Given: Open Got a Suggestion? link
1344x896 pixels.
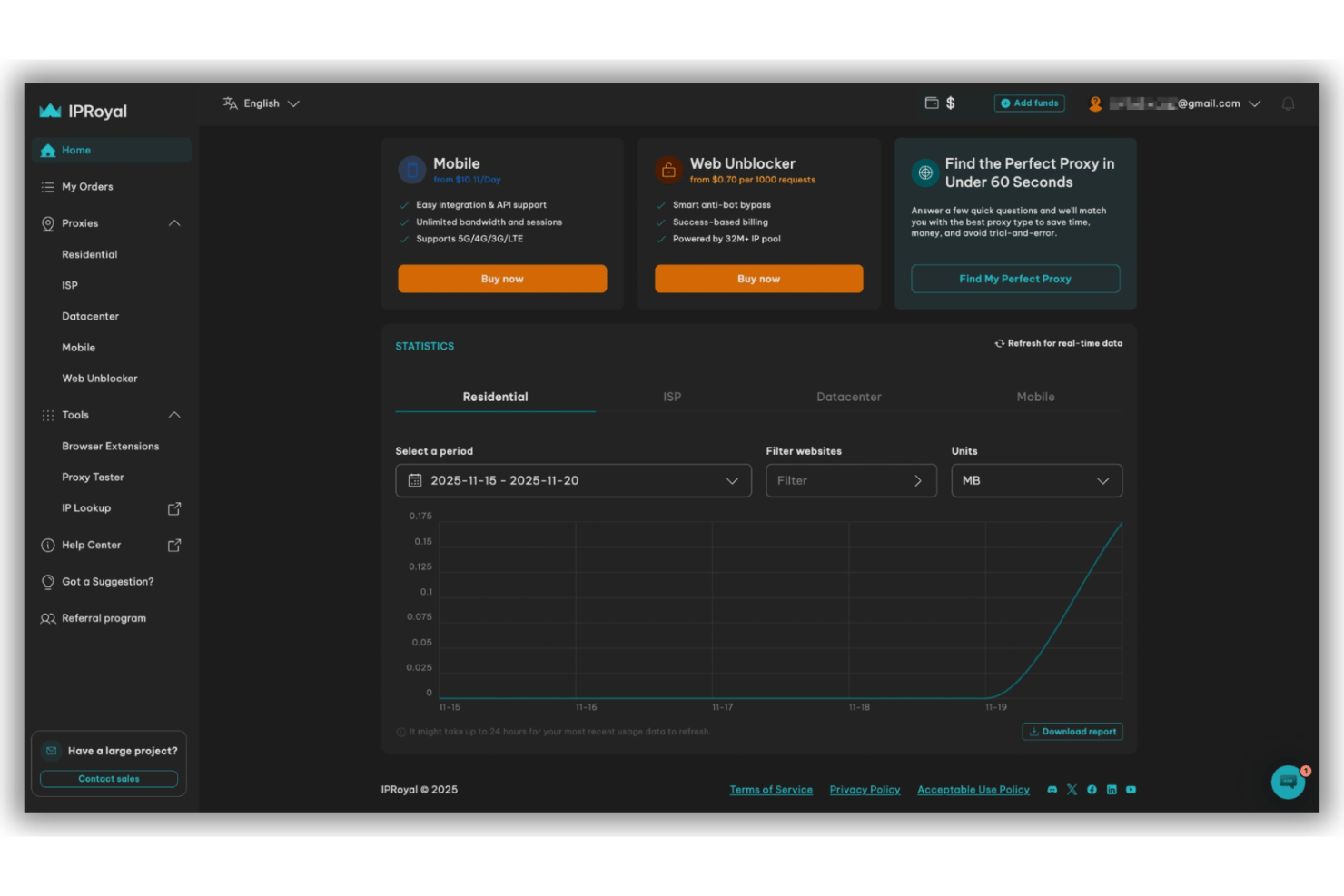Looking at the screenshot, I should click(x=107, y=582).
